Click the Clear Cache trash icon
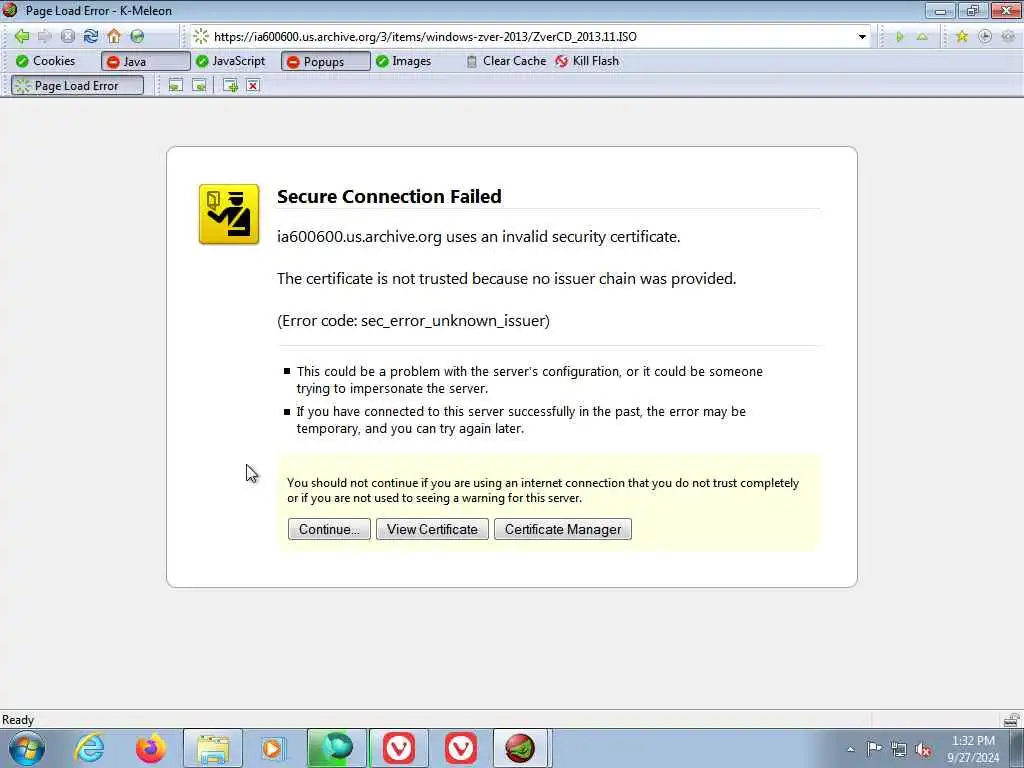Image resolution: width=1024 pixels, height=768 pixels. pos(472,61)
